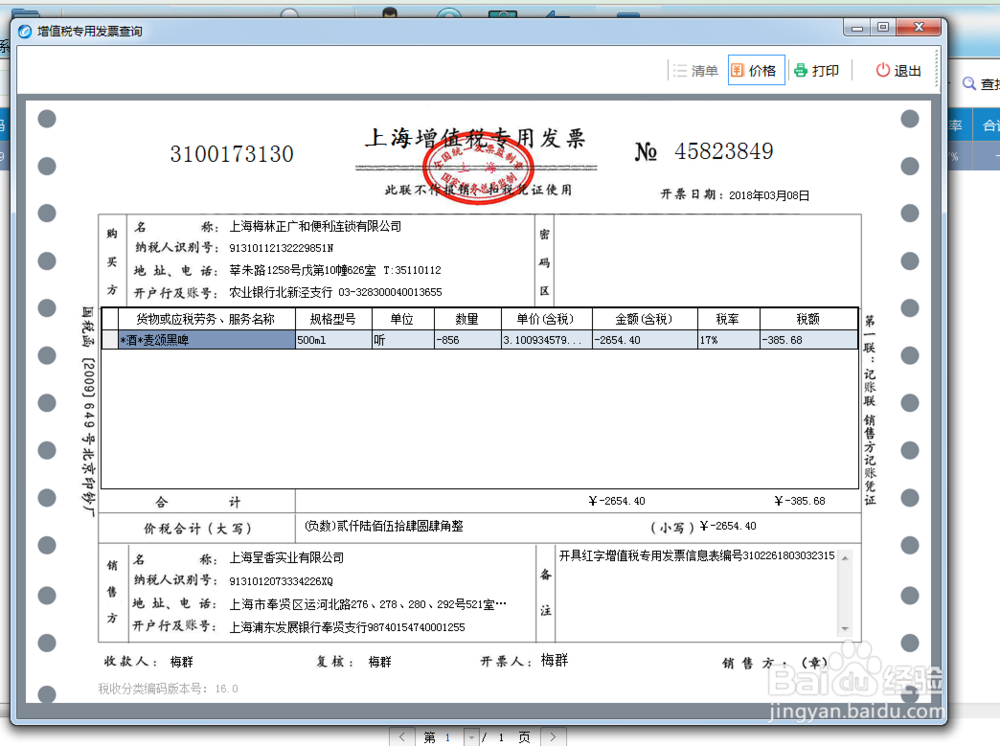Go to the previous page arrow

(402, 737)
